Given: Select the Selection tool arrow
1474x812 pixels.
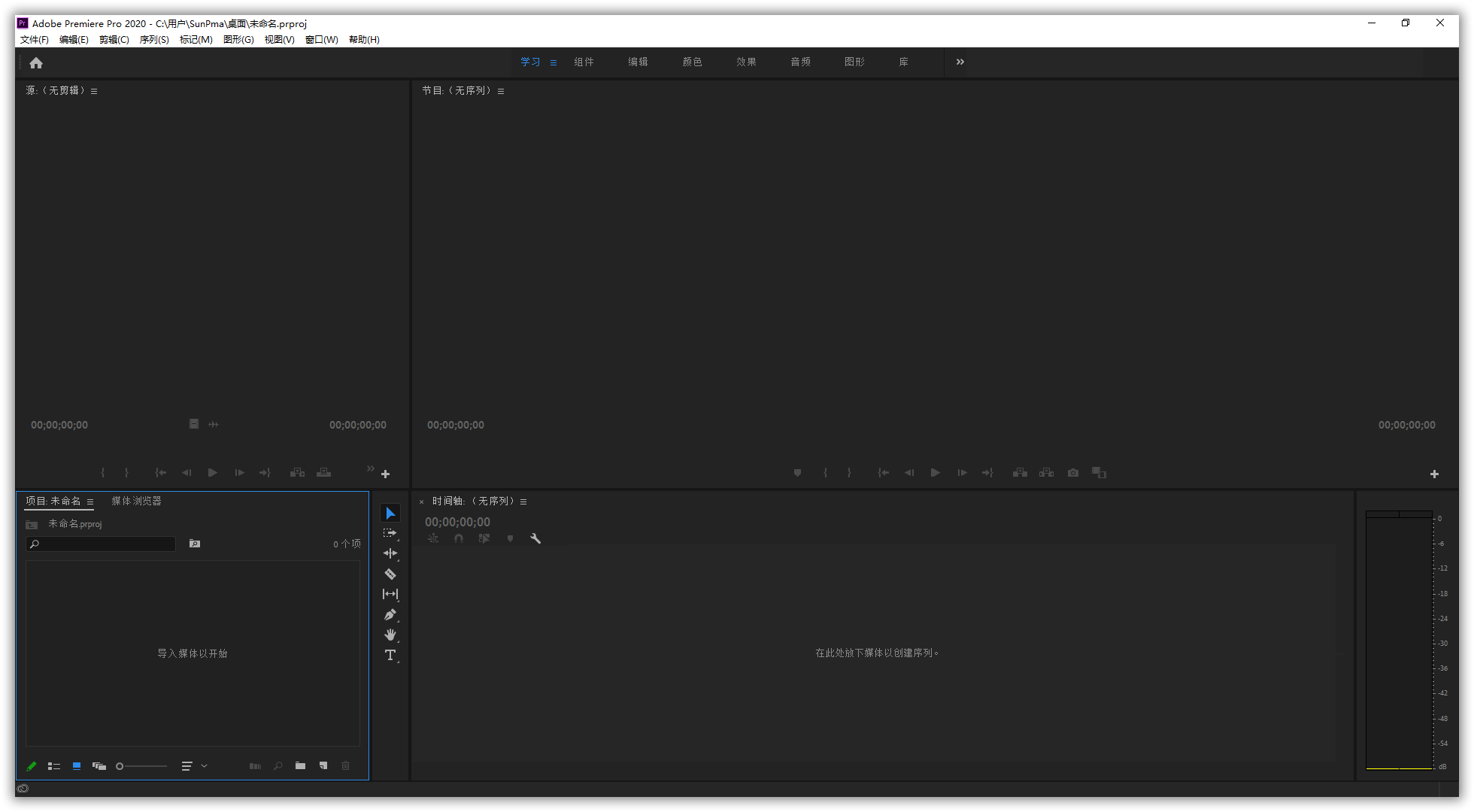Looking at the screenshot, I should 390,513.
